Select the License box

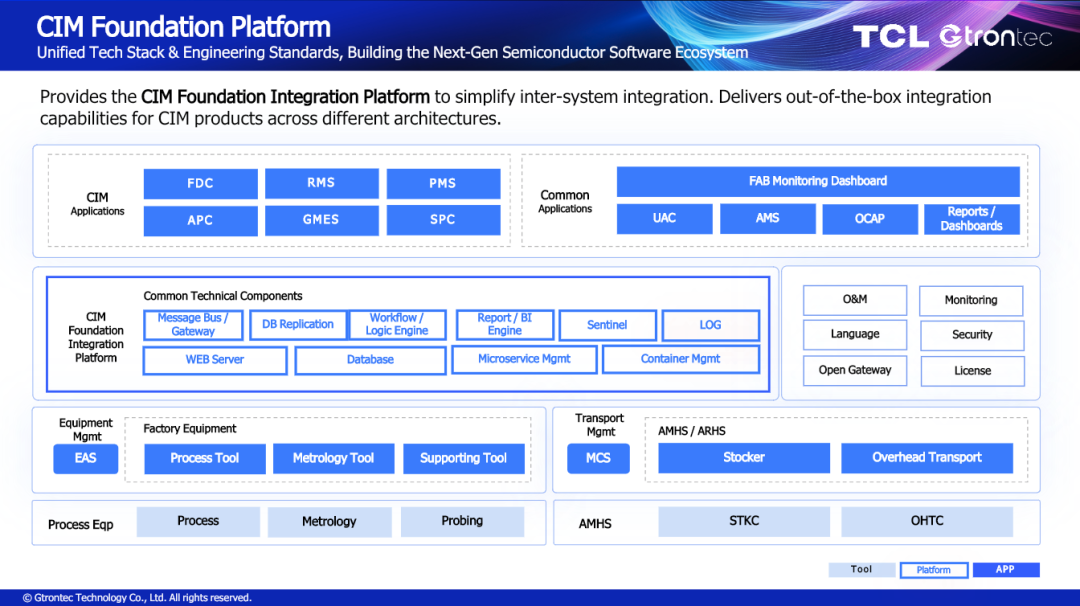tap(973, 371)
